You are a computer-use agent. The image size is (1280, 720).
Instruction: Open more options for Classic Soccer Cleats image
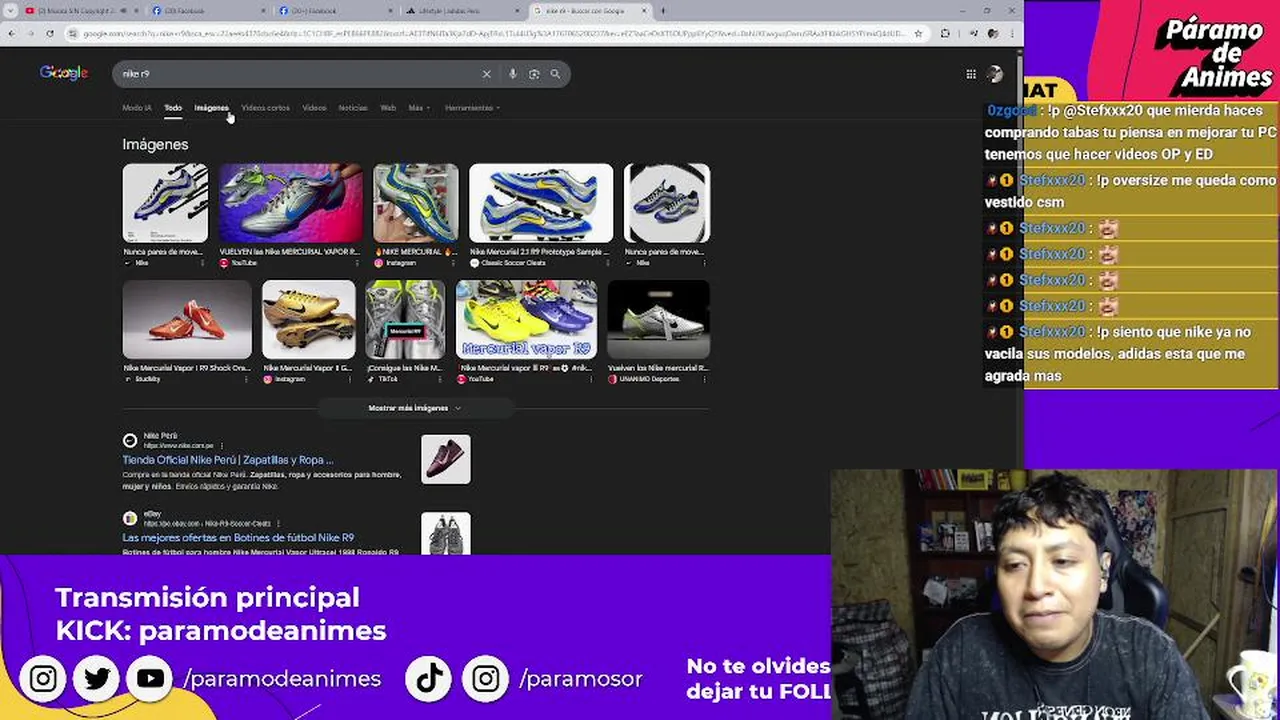608,263
